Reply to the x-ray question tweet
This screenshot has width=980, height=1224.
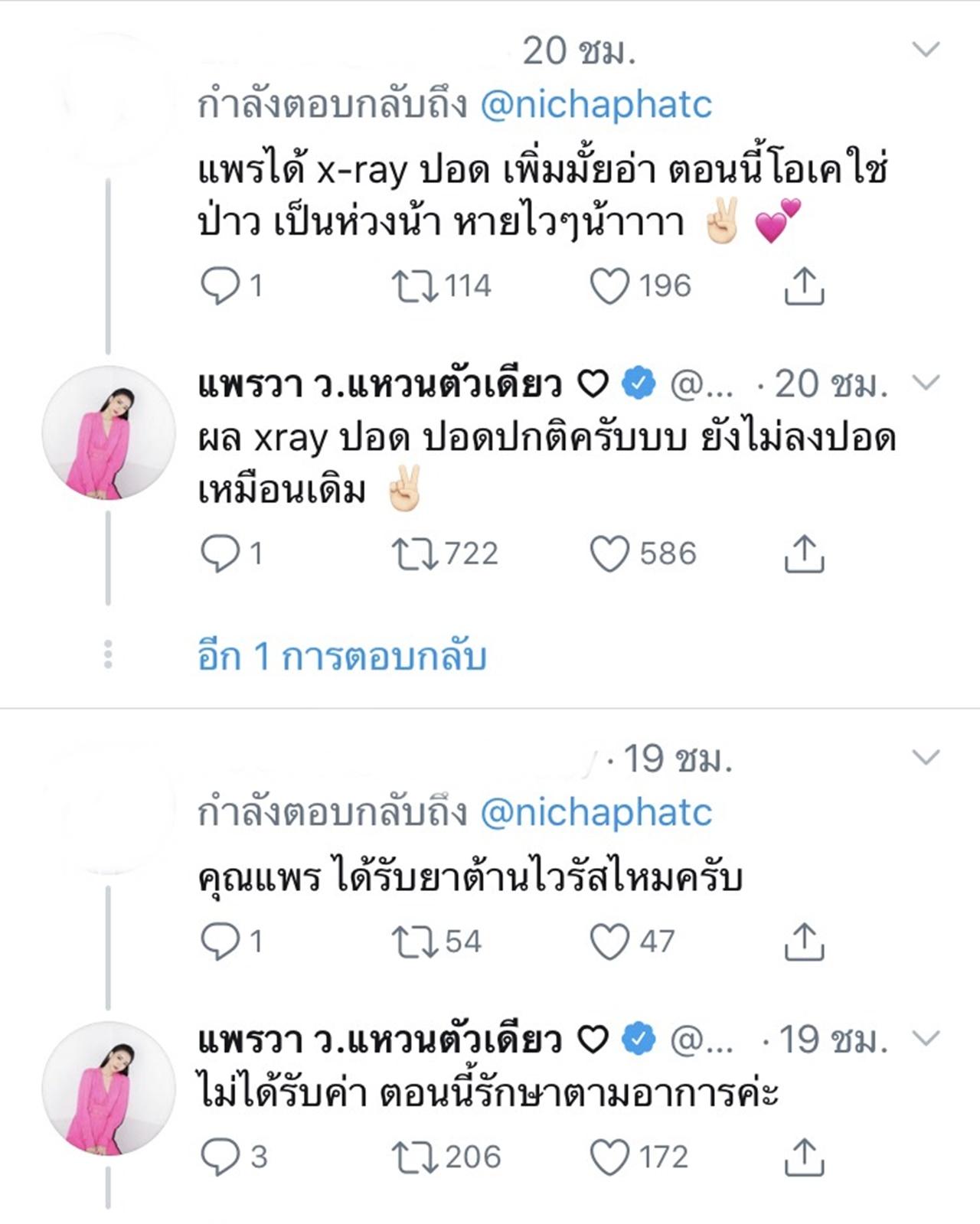point(220,286)
